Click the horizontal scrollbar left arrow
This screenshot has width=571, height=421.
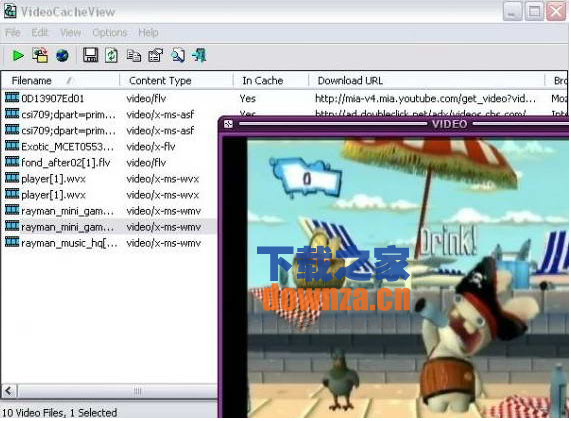click(9, 392)
